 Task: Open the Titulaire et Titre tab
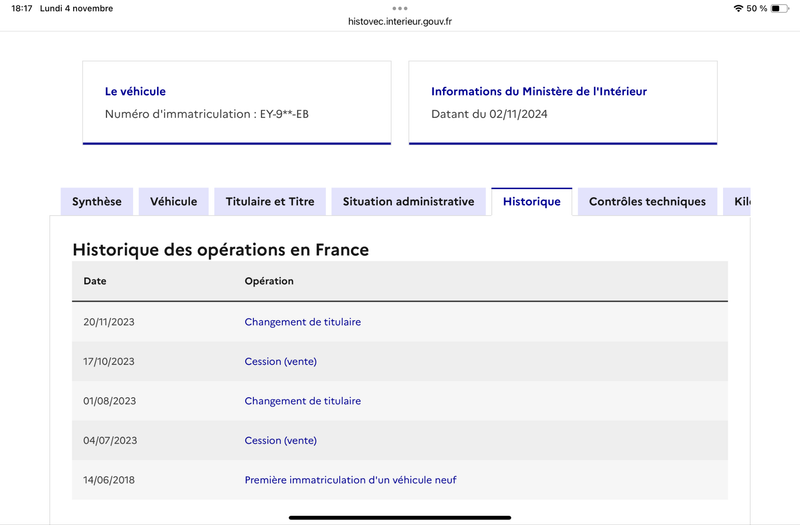(x=270, y=202)
